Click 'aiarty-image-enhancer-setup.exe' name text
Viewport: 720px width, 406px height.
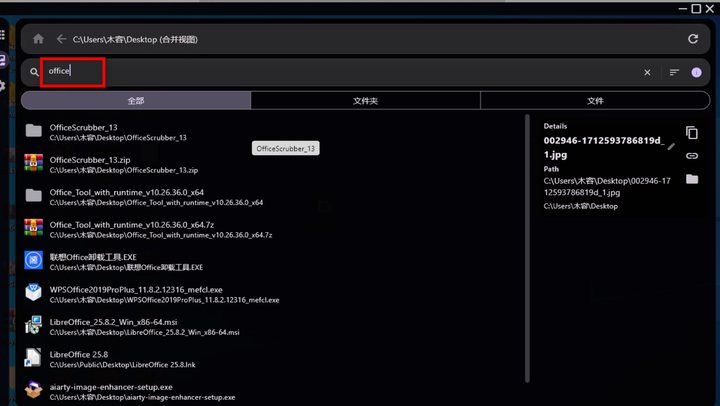click(111, 387)
